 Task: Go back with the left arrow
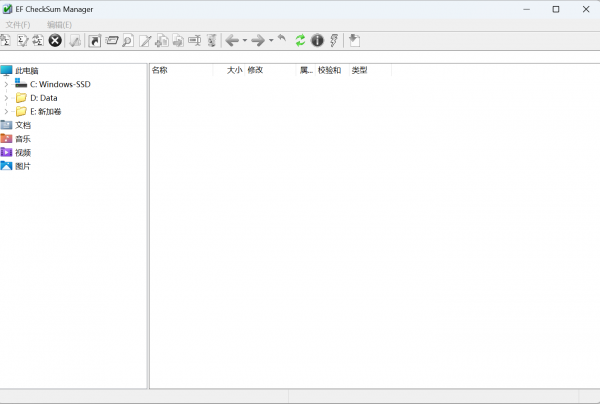click(232, 40)
